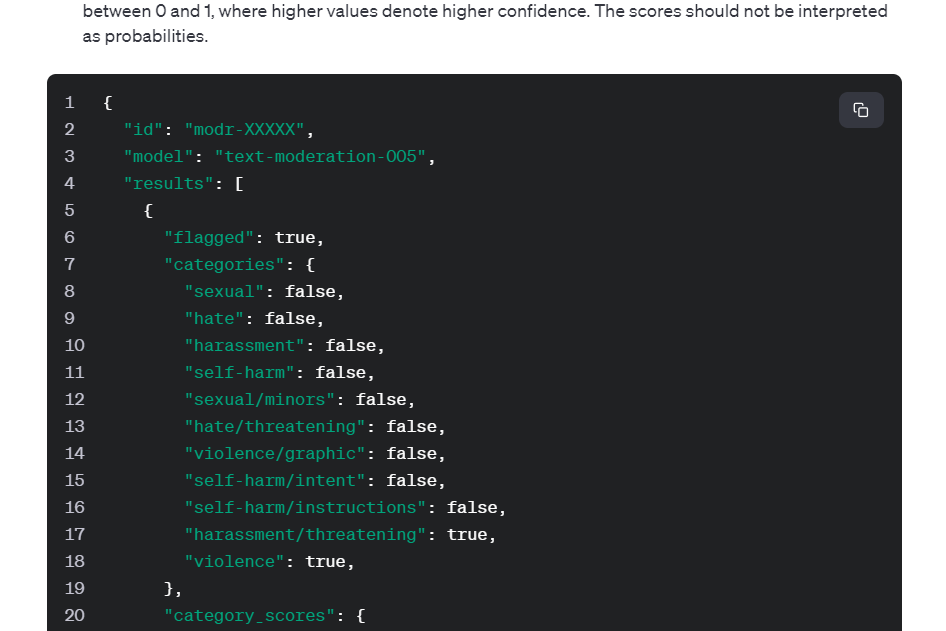This screenshot has height=631, width=946.
Task: Click the true value after "violence"
Action: (325, 562)
